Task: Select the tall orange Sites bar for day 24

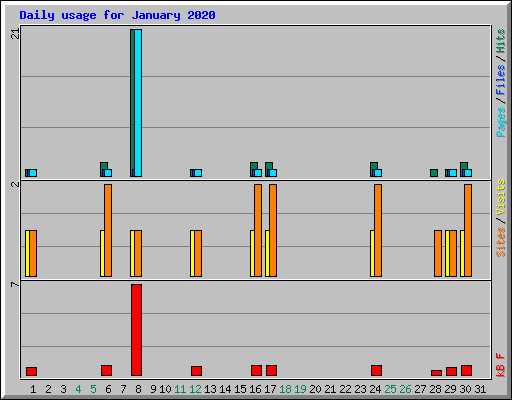Action: click(378, 230)
